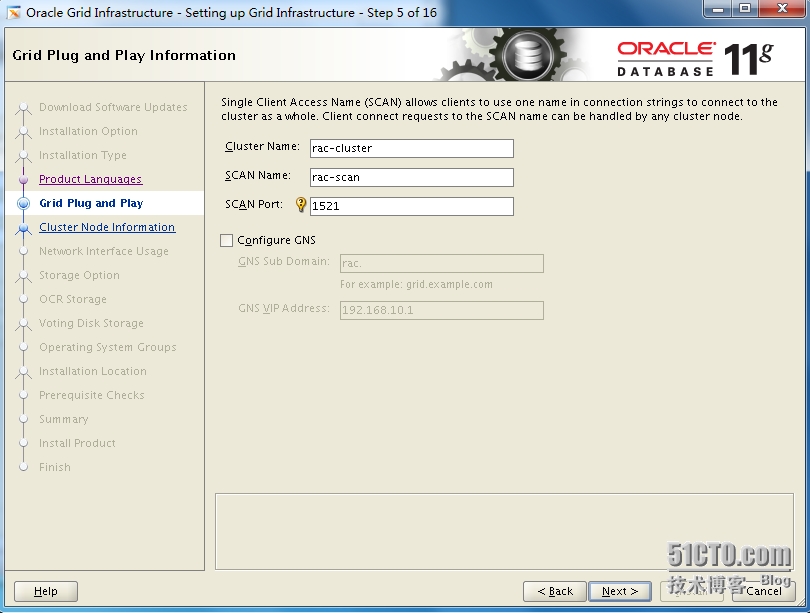
Task: Click the Next button
Action: coord(620,591)
